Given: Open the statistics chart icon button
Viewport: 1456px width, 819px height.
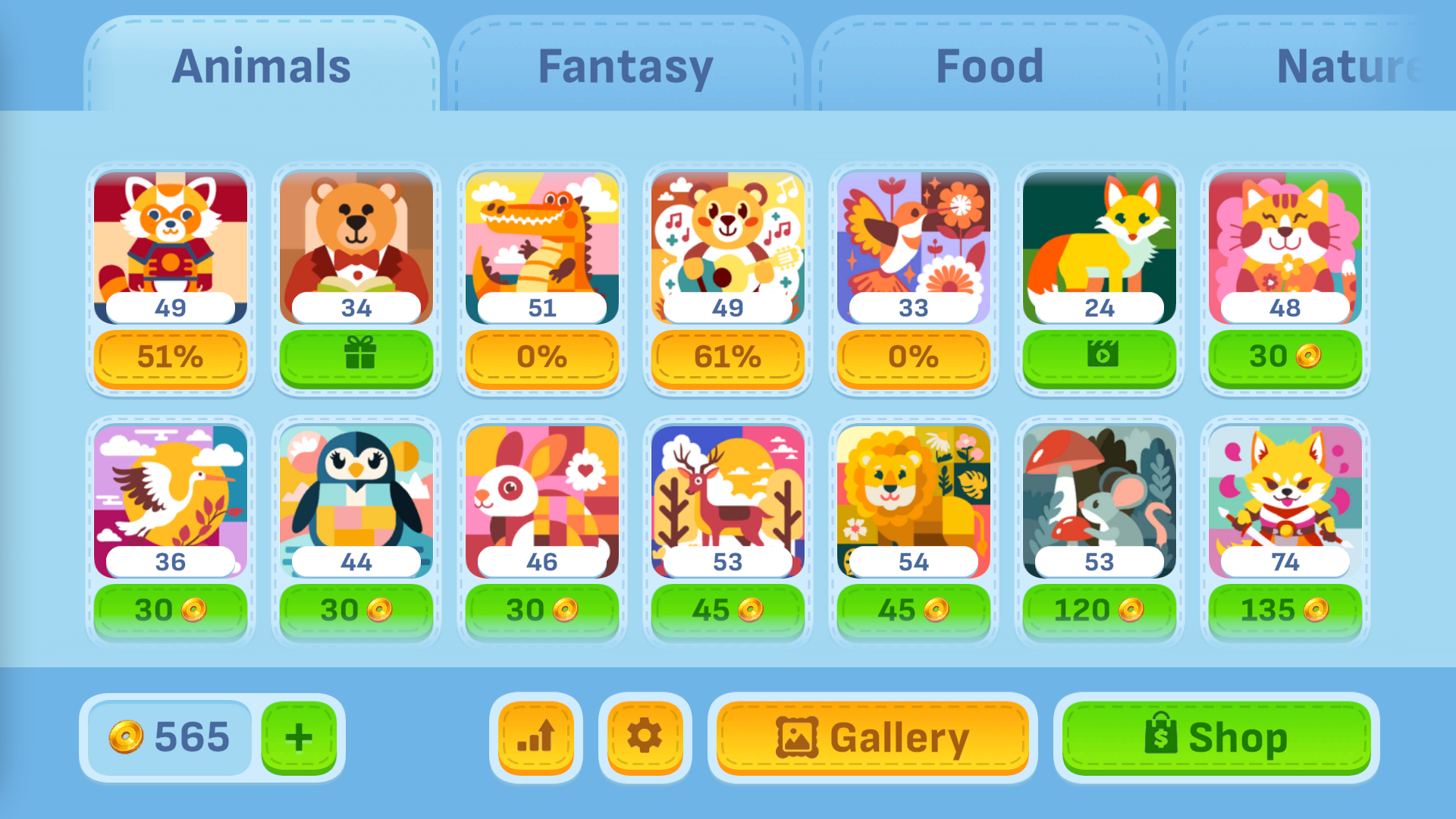Looking at the screenshot, I should pyautogui.click(x=536, y=737).
